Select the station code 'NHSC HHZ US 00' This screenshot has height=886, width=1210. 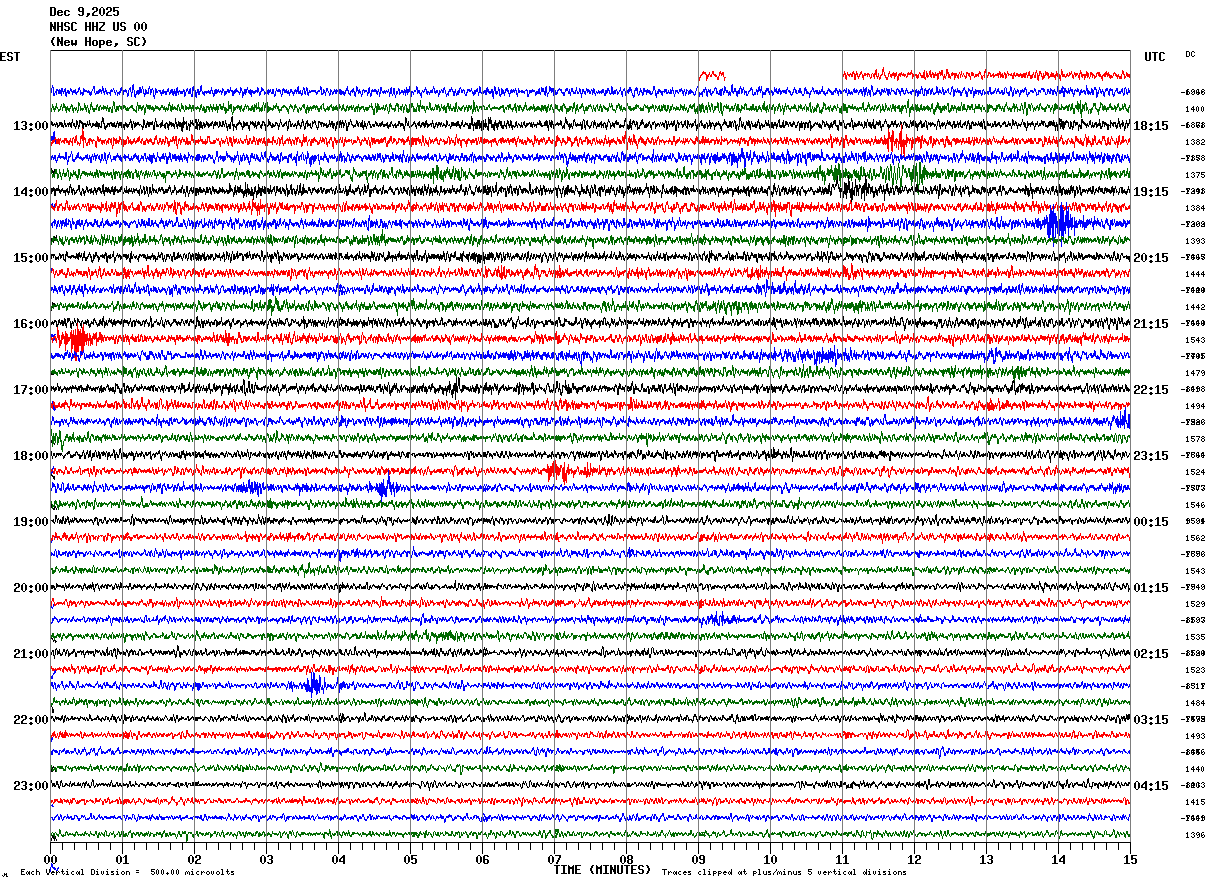98,27
